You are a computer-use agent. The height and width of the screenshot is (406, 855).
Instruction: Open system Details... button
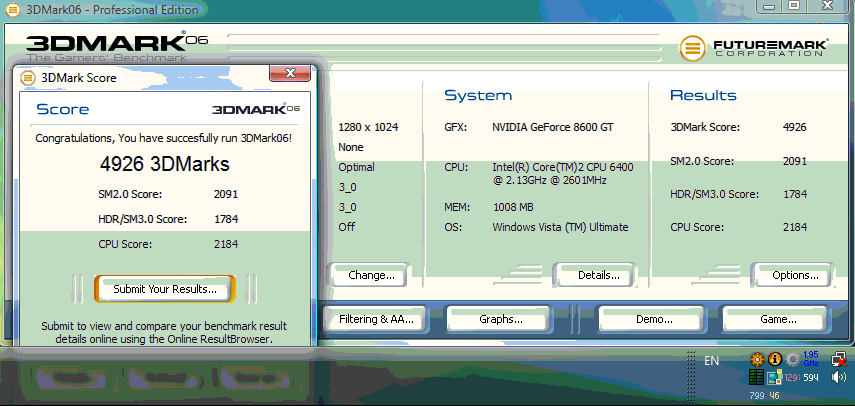pos(599,275)
